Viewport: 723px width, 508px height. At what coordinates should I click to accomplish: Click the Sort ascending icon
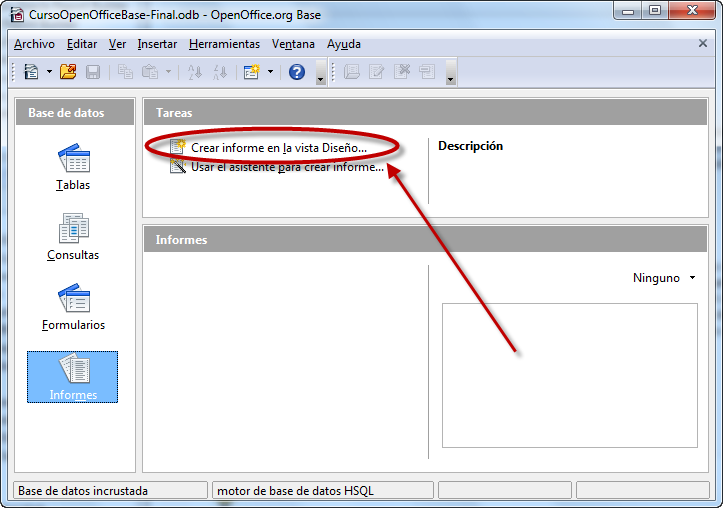195,72
